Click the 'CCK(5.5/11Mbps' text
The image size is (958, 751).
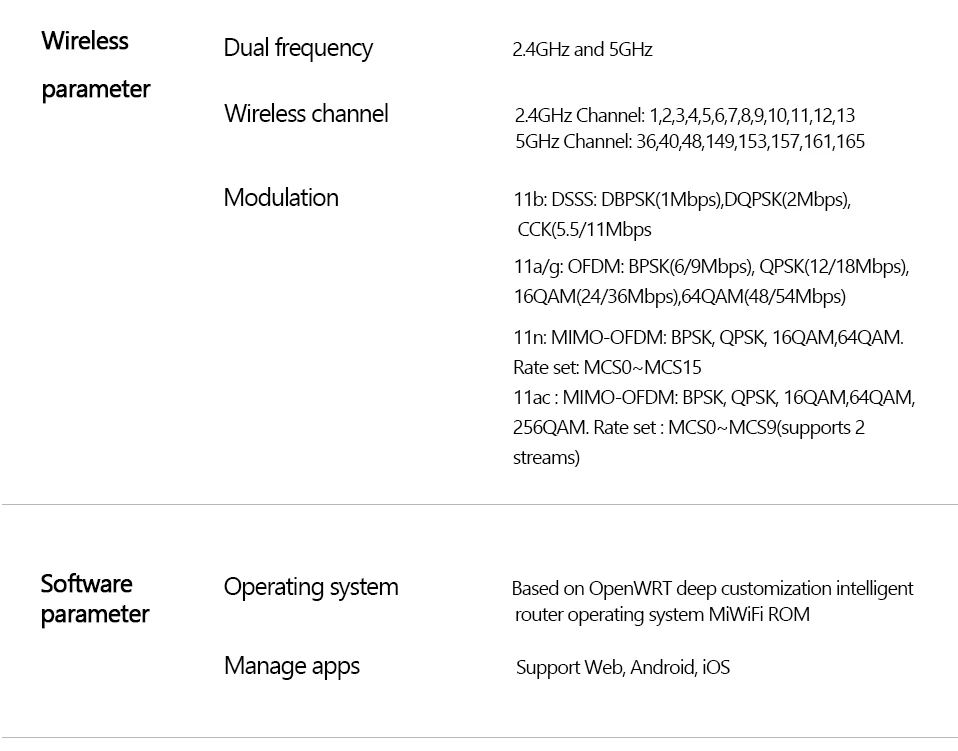pos(584,230)
